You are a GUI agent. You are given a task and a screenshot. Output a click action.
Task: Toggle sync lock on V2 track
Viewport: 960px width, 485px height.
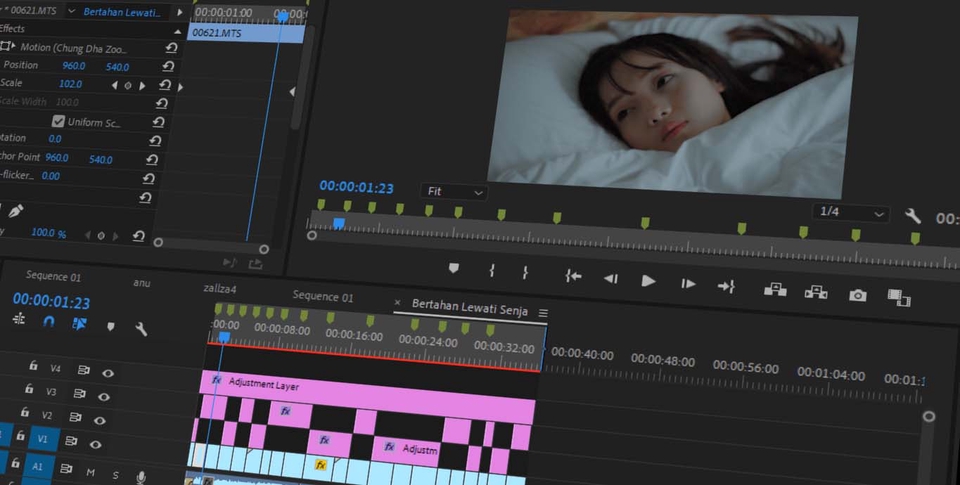[x=75, y=417]
